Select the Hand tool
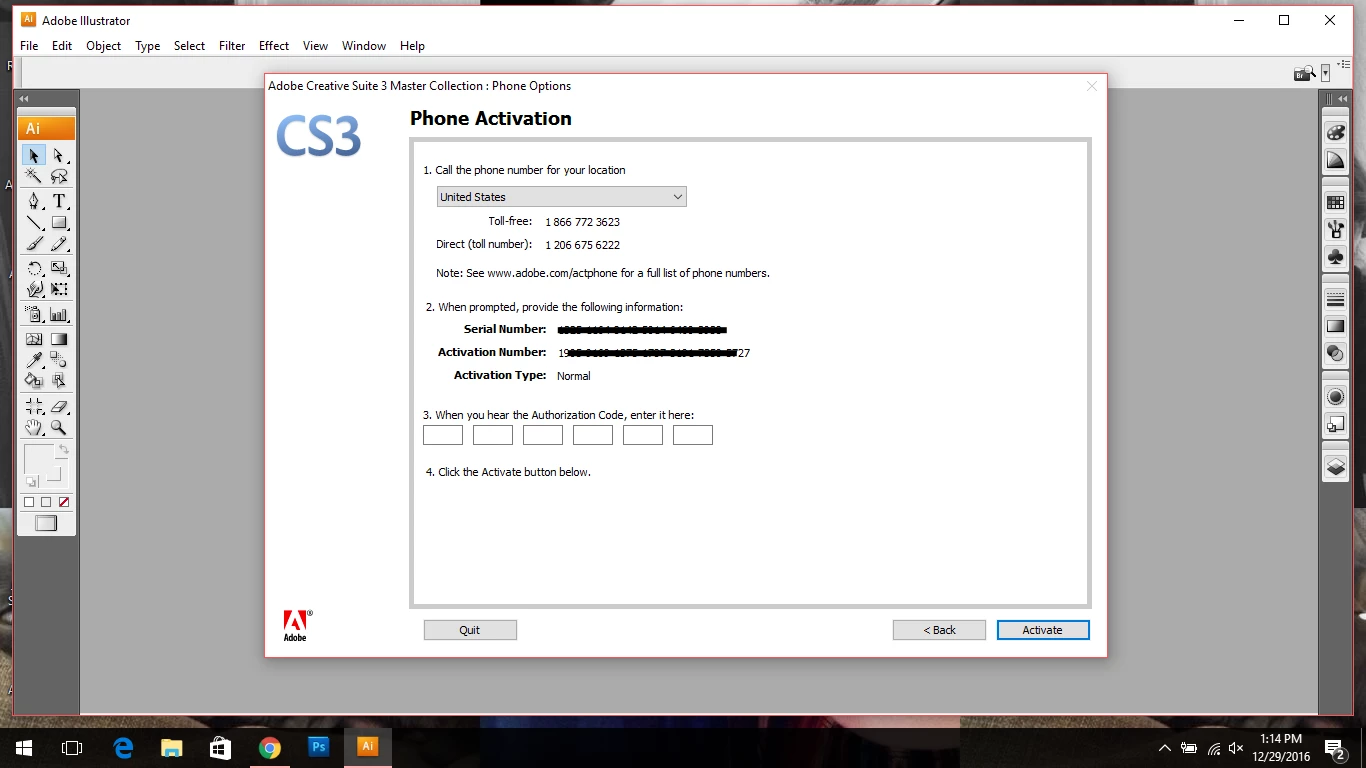 34,427
